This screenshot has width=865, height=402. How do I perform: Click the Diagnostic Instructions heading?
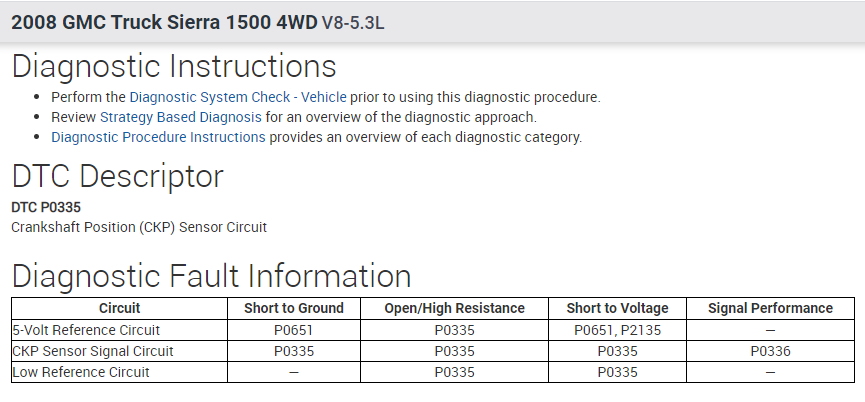click(x=174, y=67)
